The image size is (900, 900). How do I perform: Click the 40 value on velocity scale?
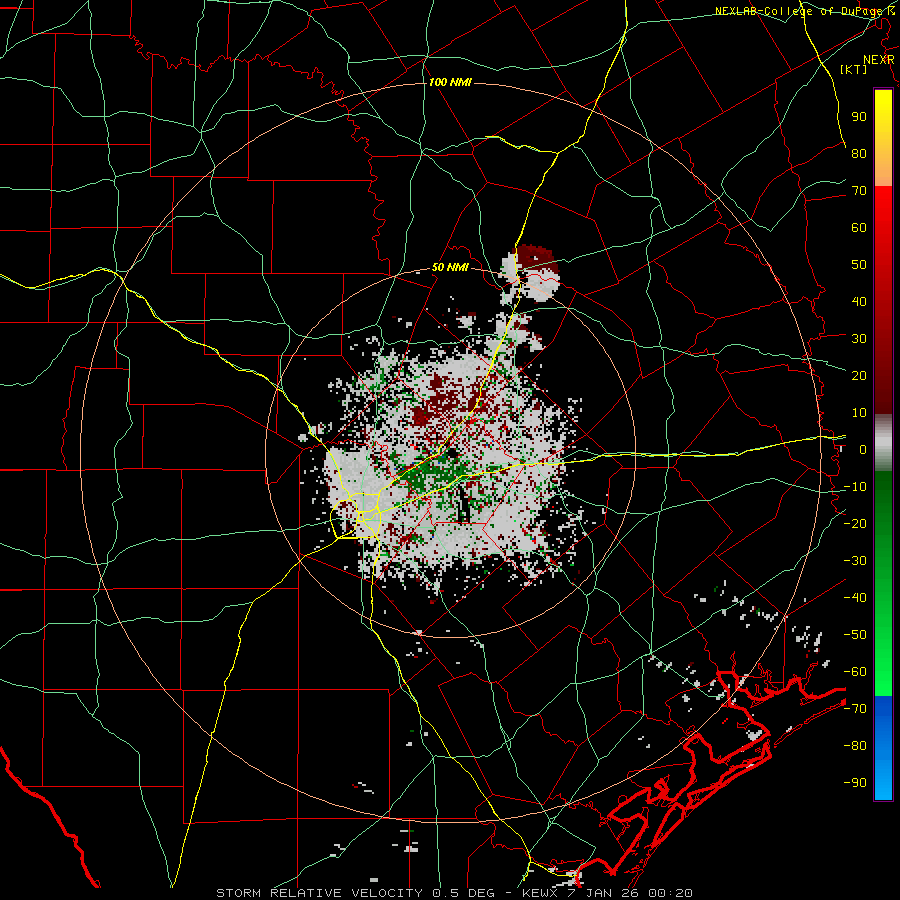(859, 302)
